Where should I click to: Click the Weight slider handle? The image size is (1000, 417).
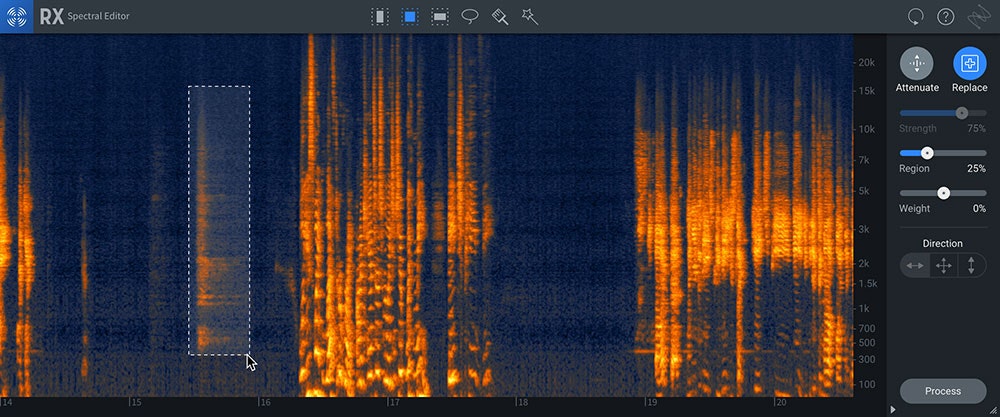[x=943, y=193]
